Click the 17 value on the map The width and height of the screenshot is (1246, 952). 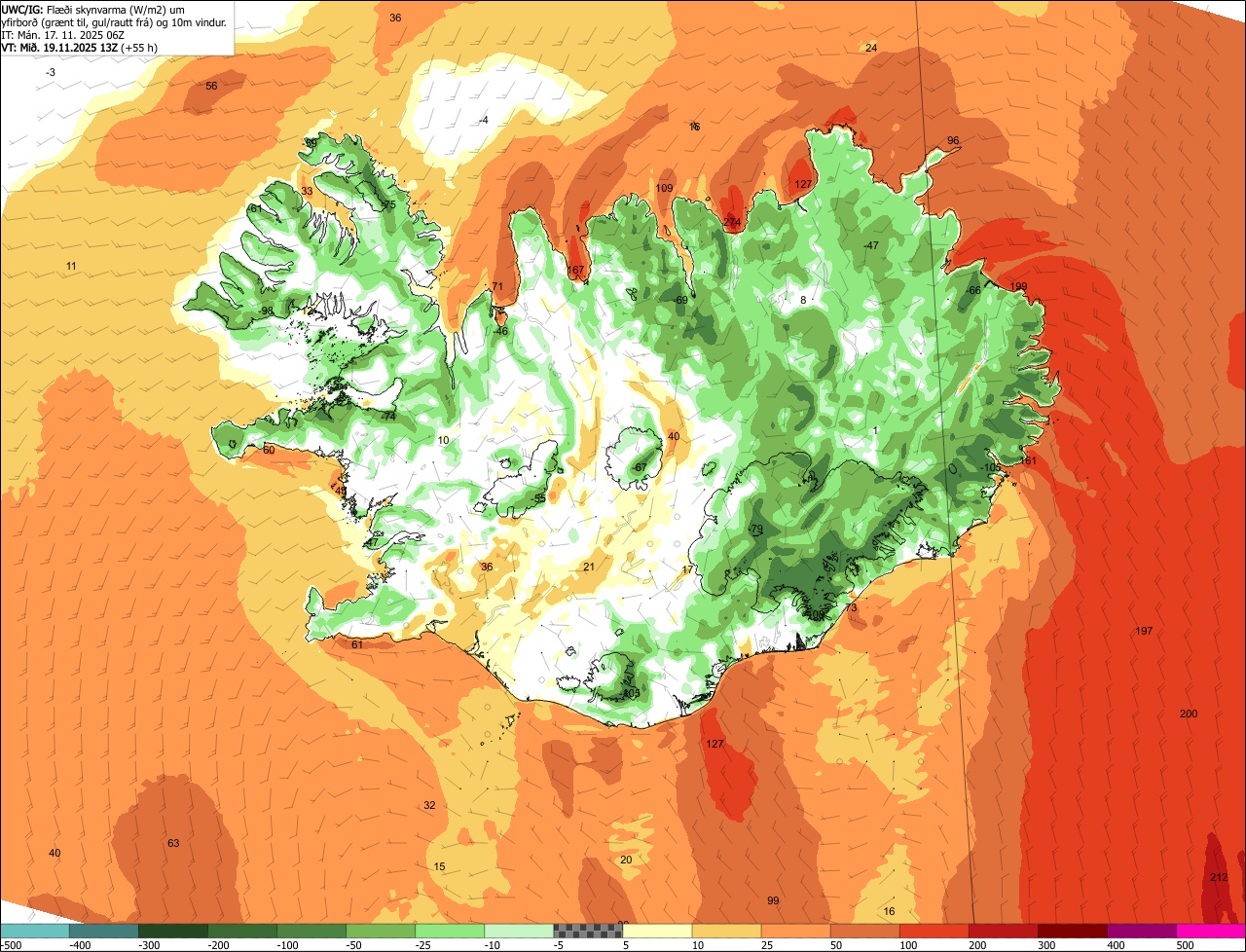pyautogui.click(x=687, y=569)
